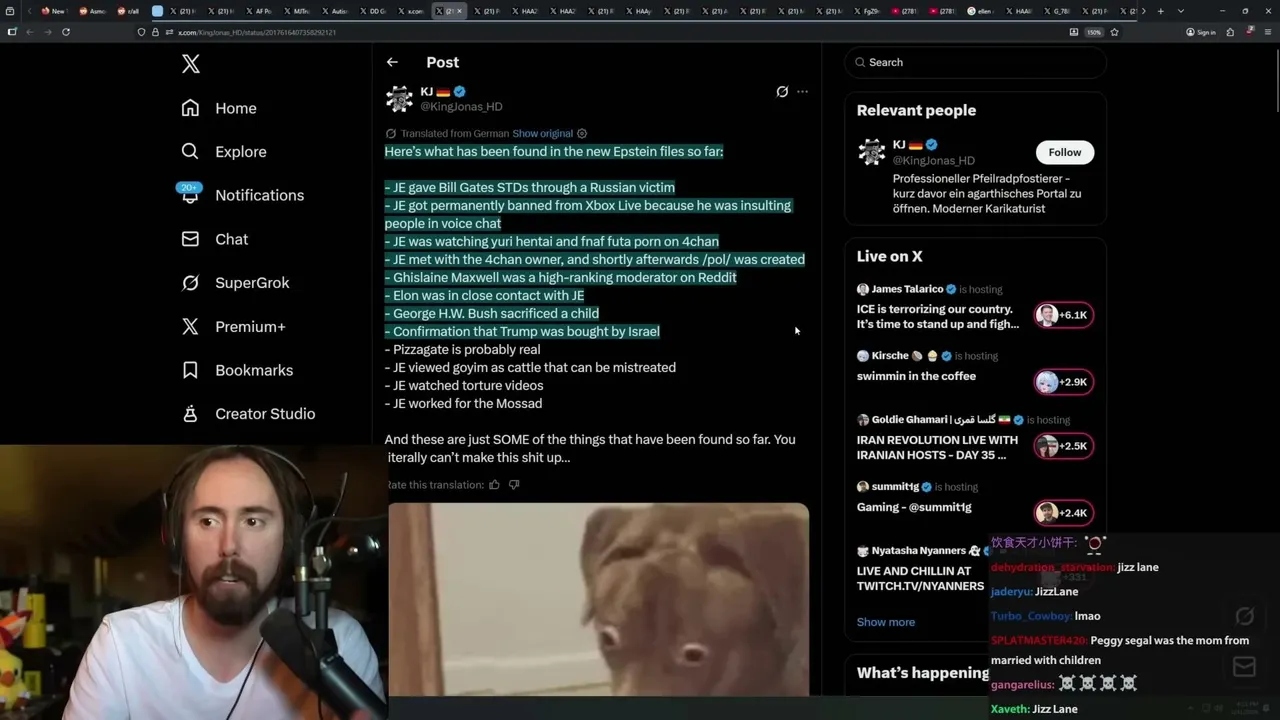Open the Chat envelope icon
1280x720 pixels.
tap(190, 239)
